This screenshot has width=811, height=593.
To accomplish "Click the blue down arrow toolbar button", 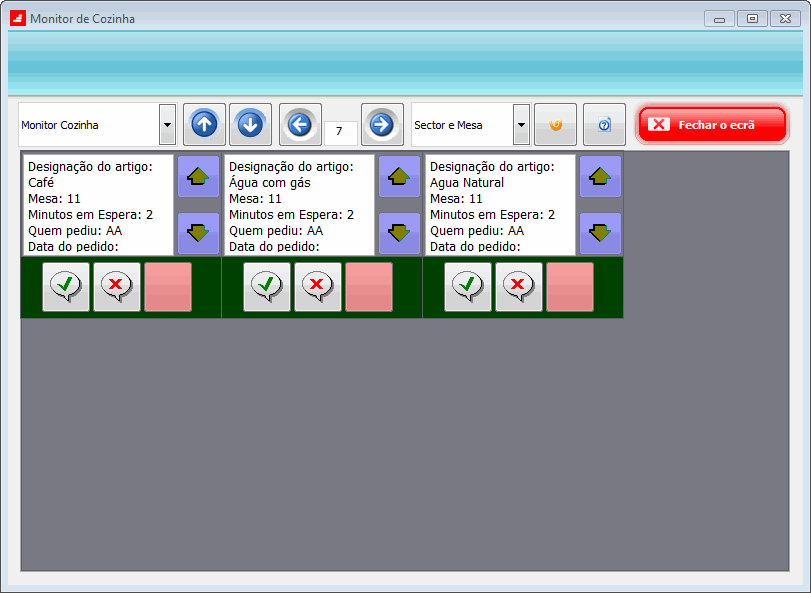I will coord(250,125).
